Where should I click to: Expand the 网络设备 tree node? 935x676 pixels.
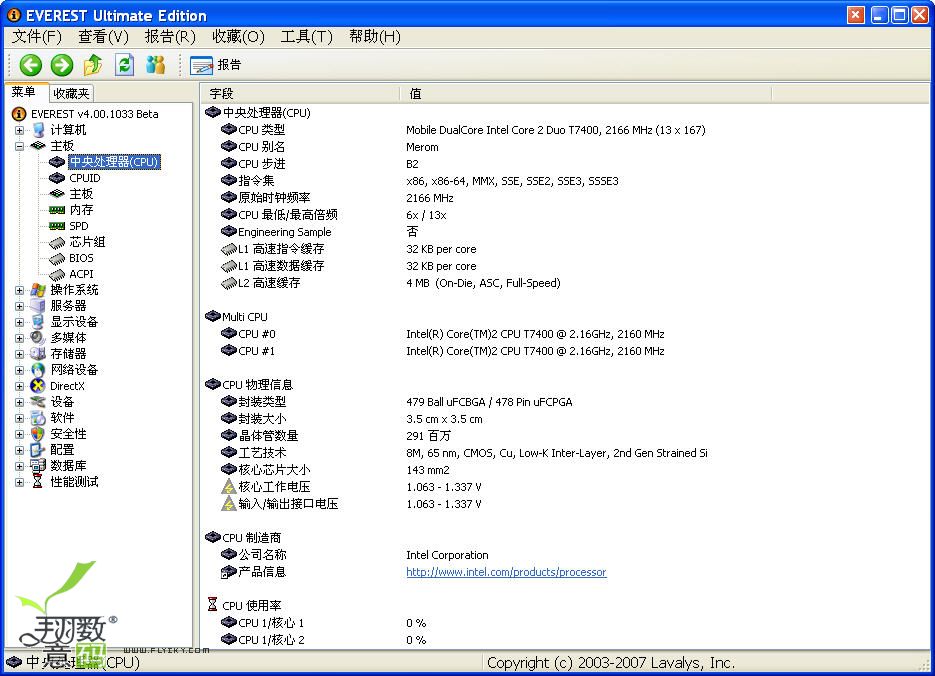click(x=20, y=370)
